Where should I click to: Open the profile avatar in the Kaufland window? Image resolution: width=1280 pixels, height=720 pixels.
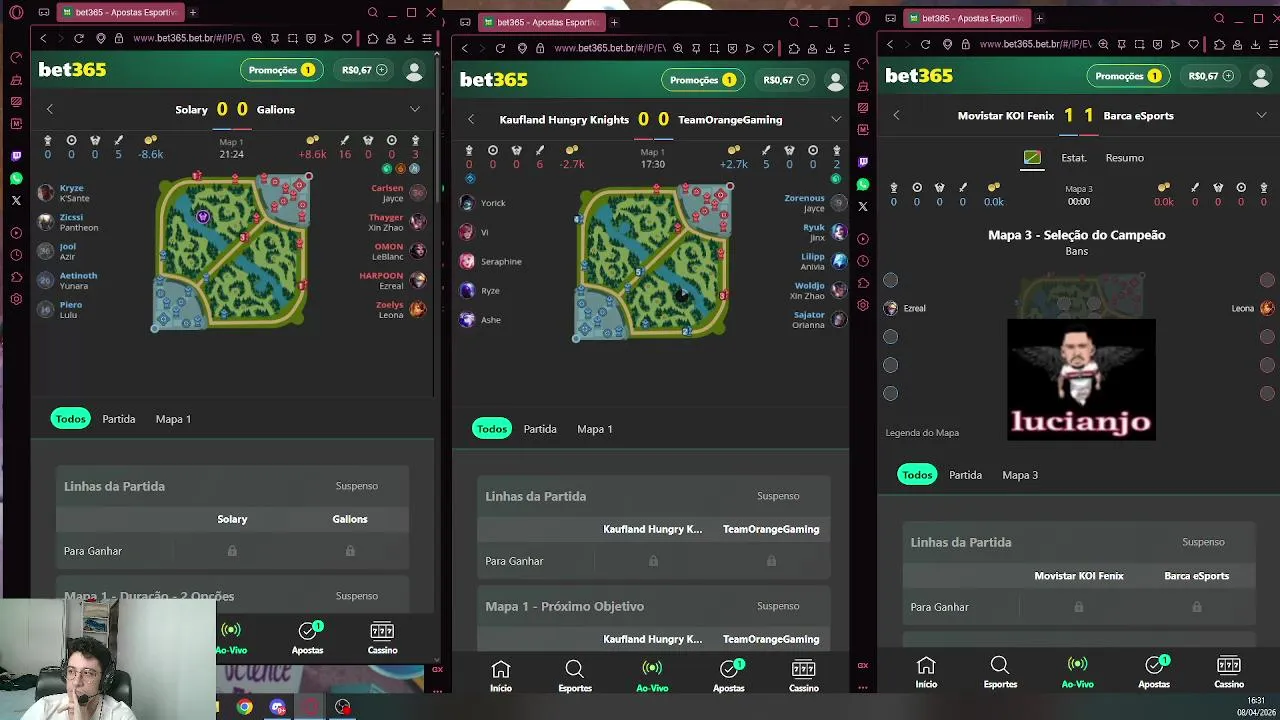pyautogui.click(x=835, y=80)
